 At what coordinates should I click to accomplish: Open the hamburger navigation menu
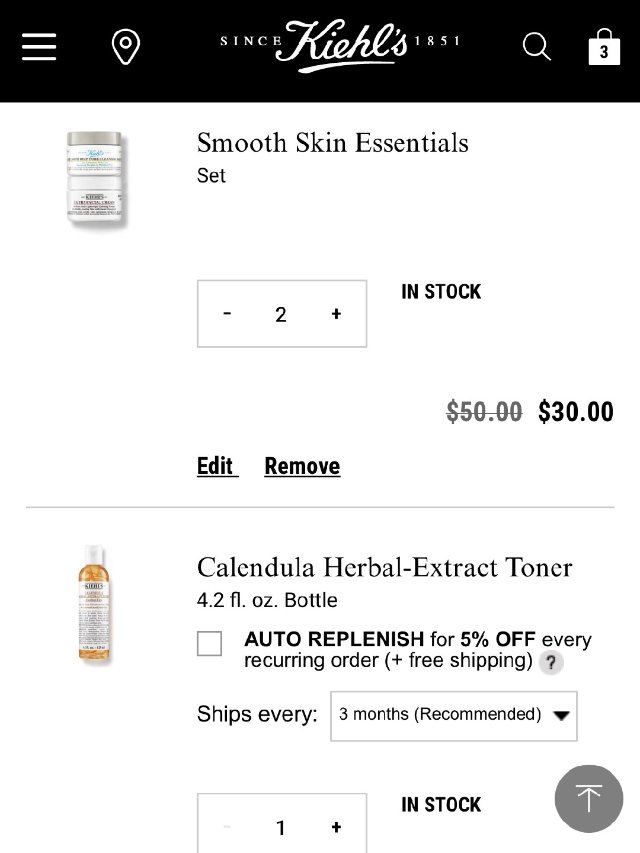coord(39,47)
